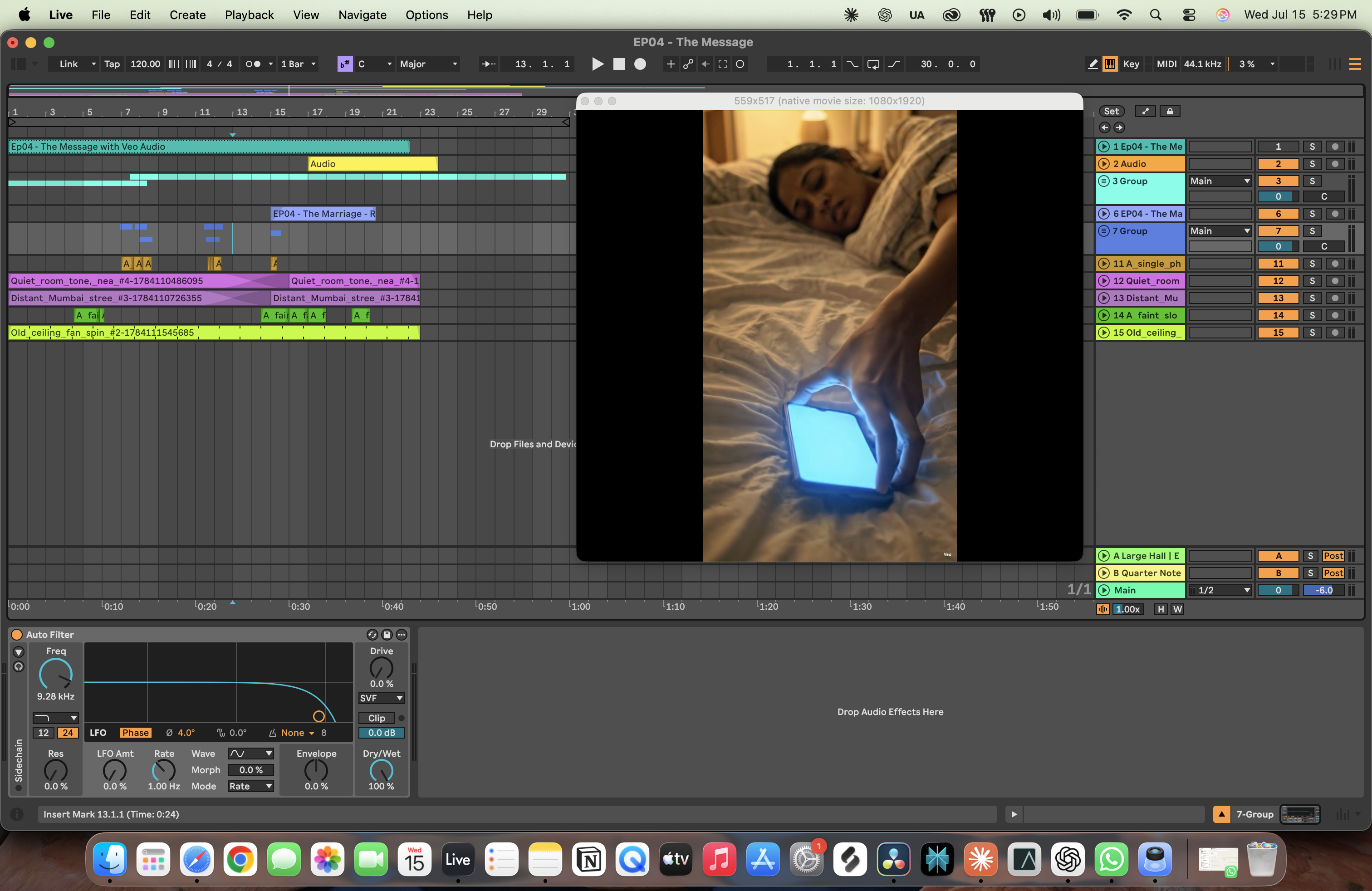Toggle the Automation Arm icon

688,64
